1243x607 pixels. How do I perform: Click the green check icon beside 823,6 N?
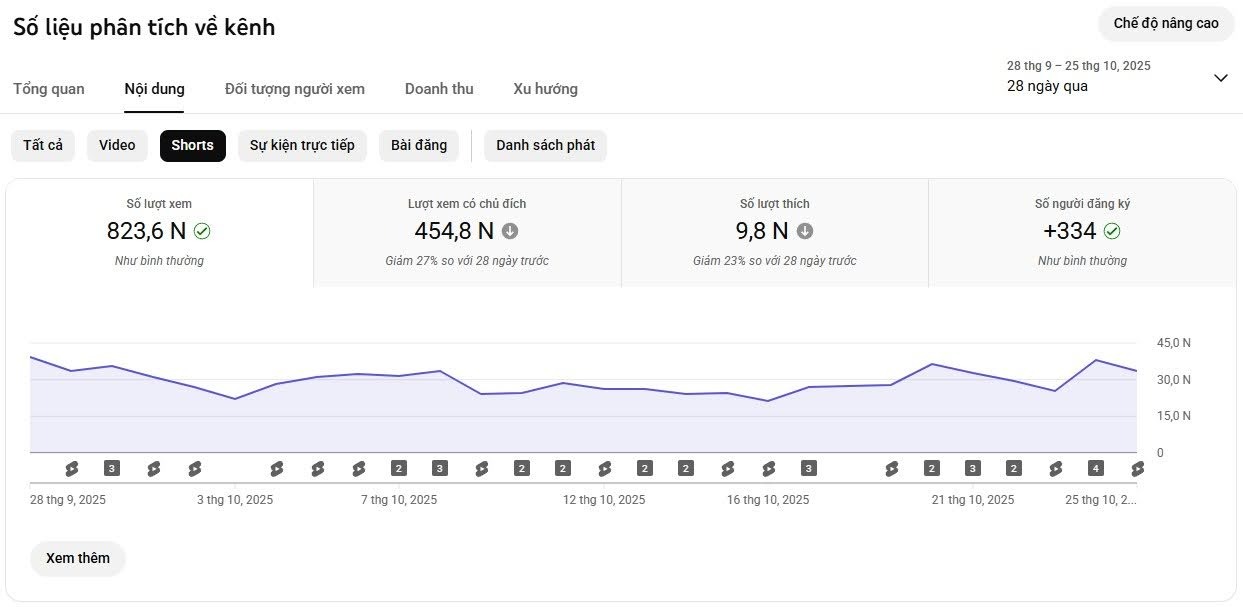(x=202, y=231)
